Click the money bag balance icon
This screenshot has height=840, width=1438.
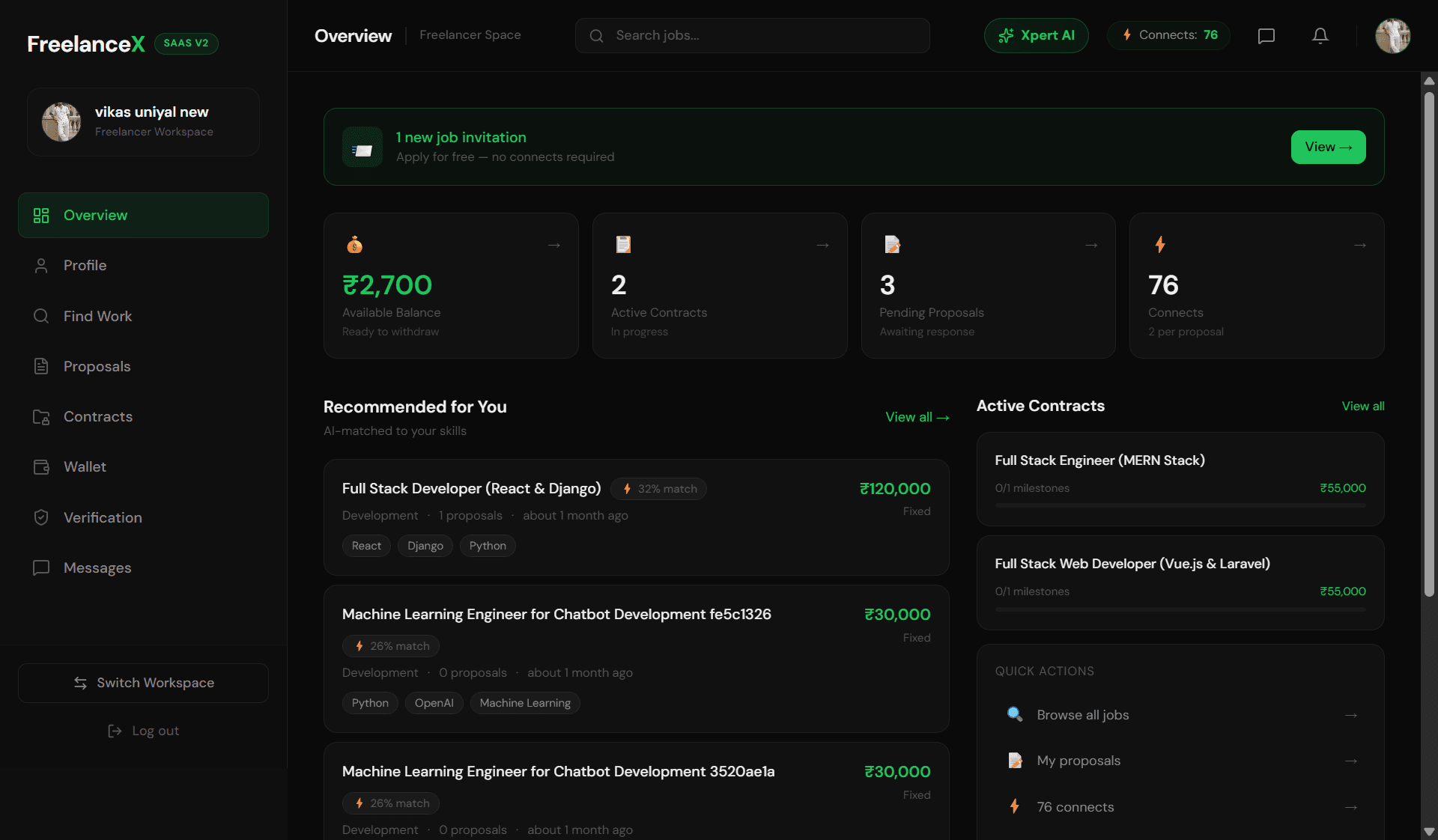354,245
